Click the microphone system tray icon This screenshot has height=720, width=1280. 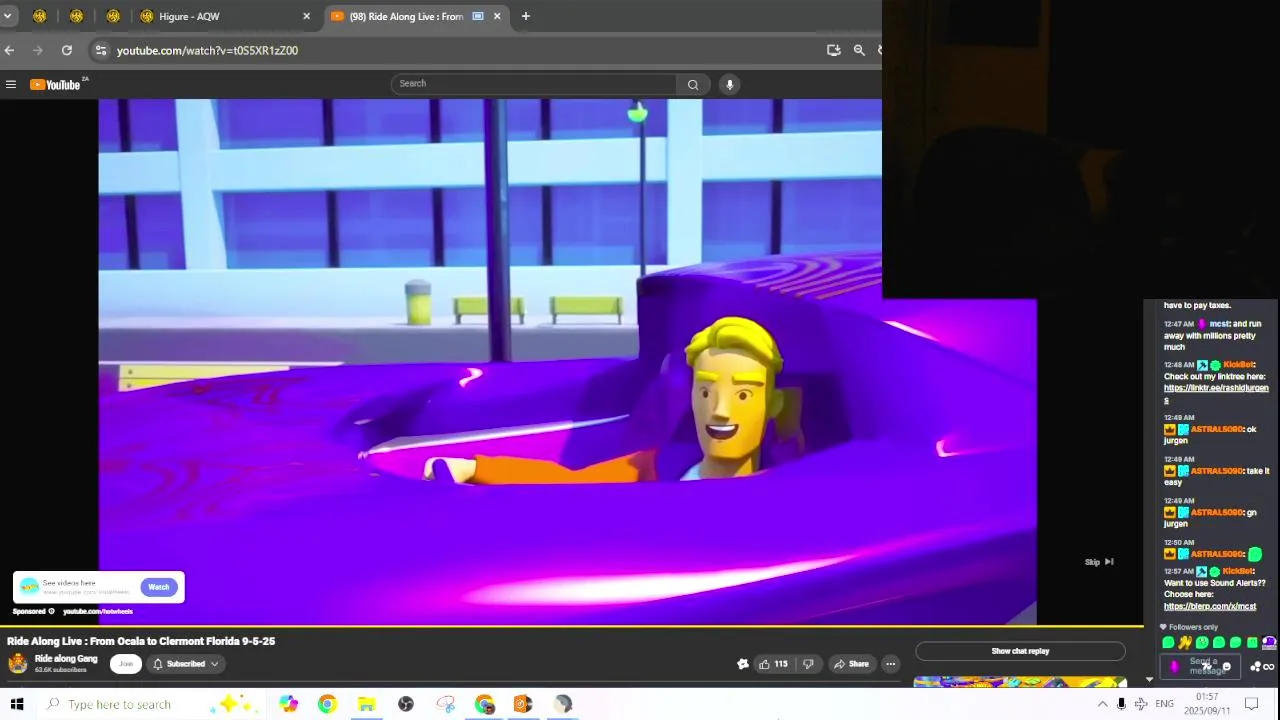click(1121, 704)
